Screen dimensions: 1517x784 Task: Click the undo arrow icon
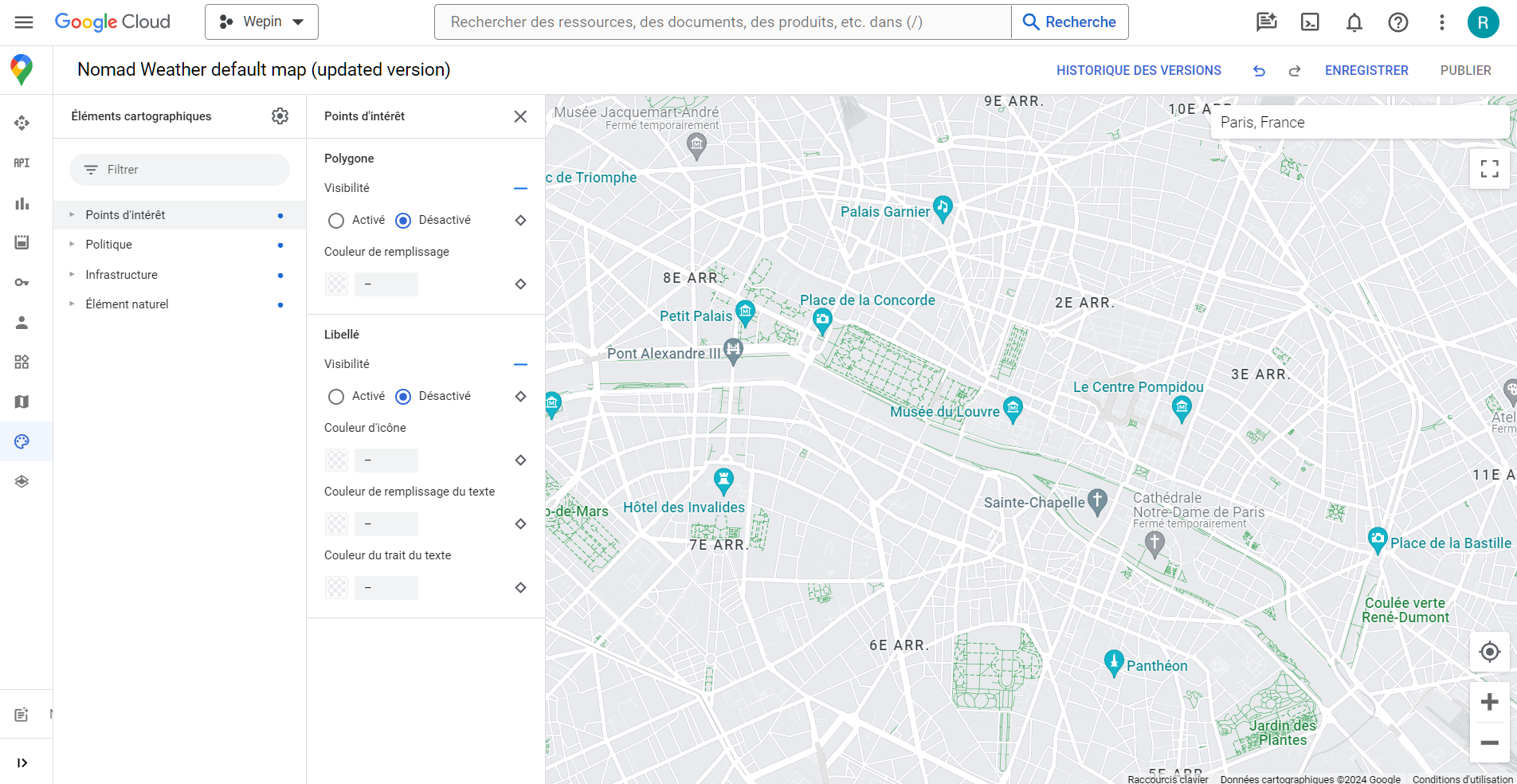pyautogui.click(x=1259, y=71)
